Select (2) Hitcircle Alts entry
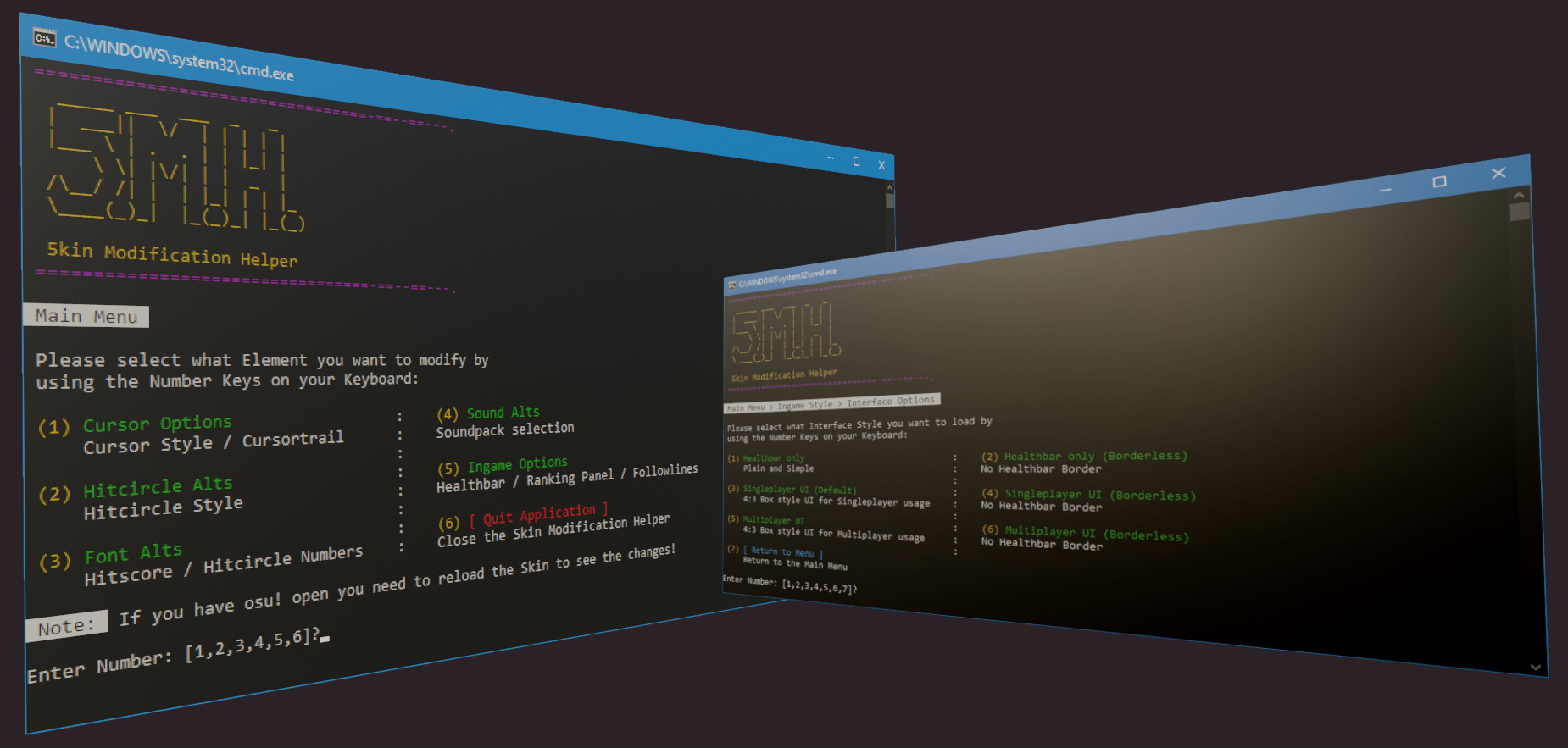This screenshot has width=1568, height=748. coord(136,489)
